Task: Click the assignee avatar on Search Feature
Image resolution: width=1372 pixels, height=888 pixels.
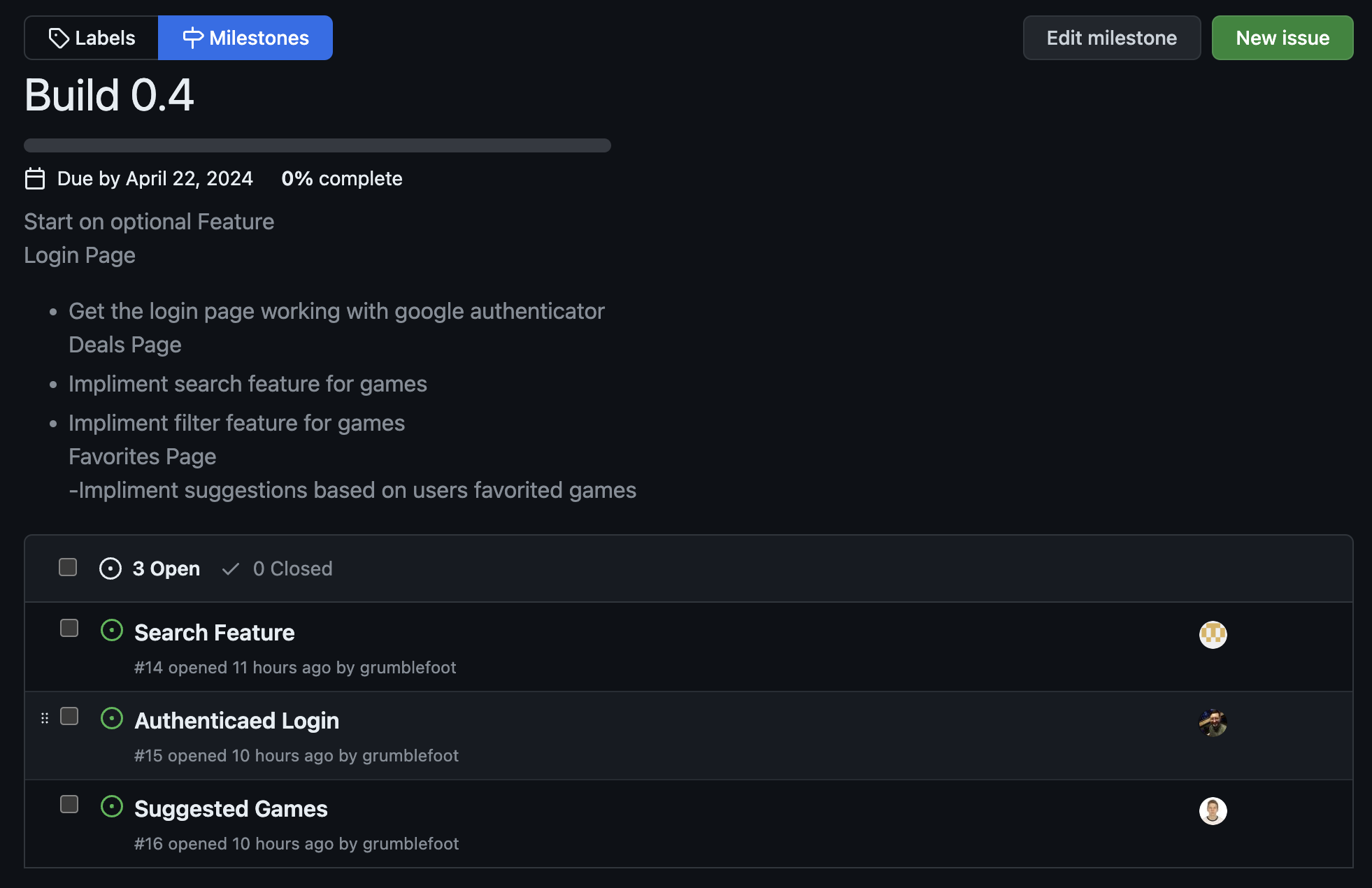Action: 1213,635
